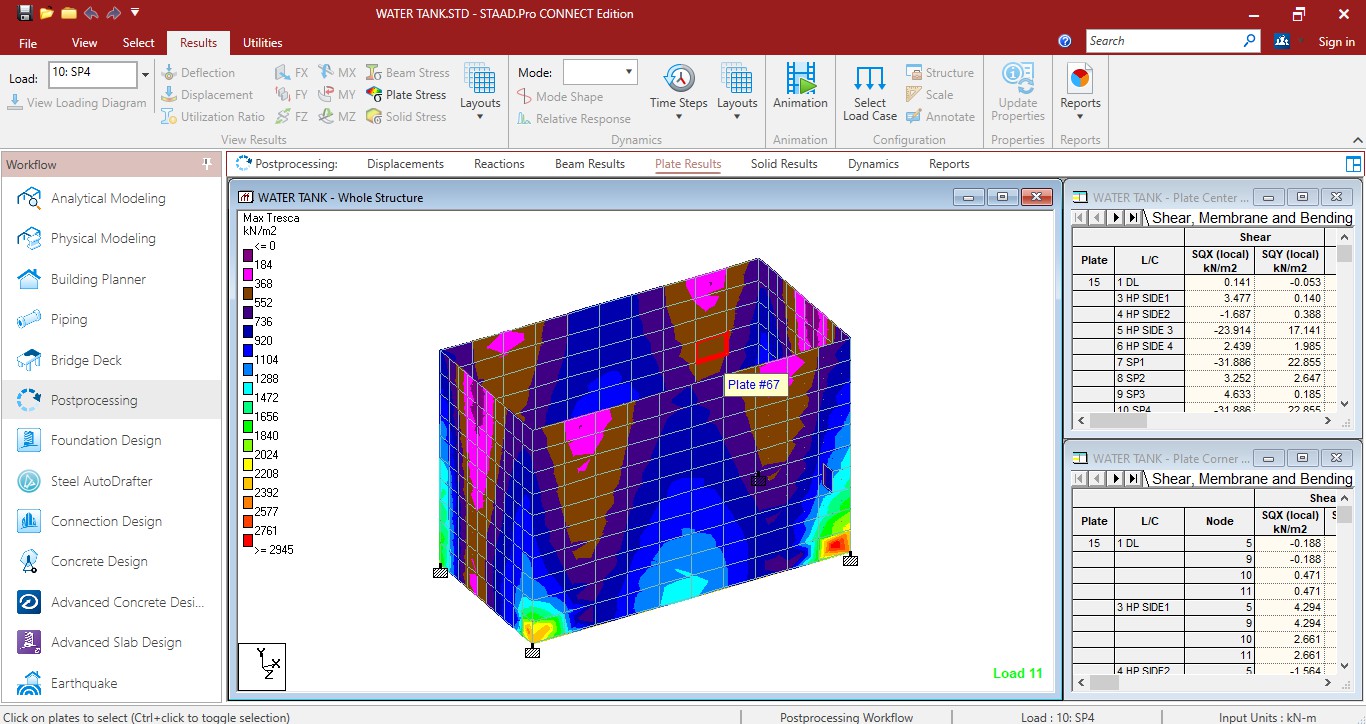This screenshot has width=1366, height=724.
Task: Expand the Load case dropdown
Action: 145,75
